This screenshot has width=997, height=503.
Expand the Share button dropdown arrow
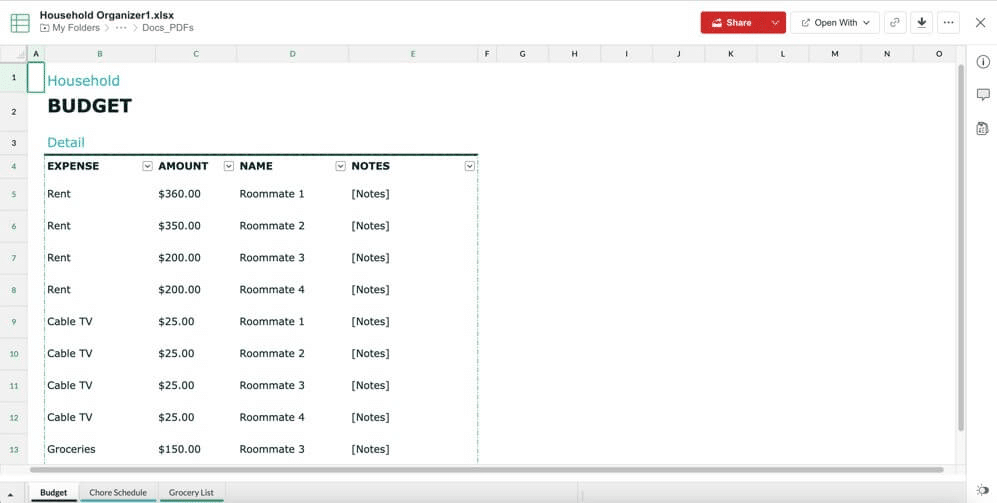[775, 22]
